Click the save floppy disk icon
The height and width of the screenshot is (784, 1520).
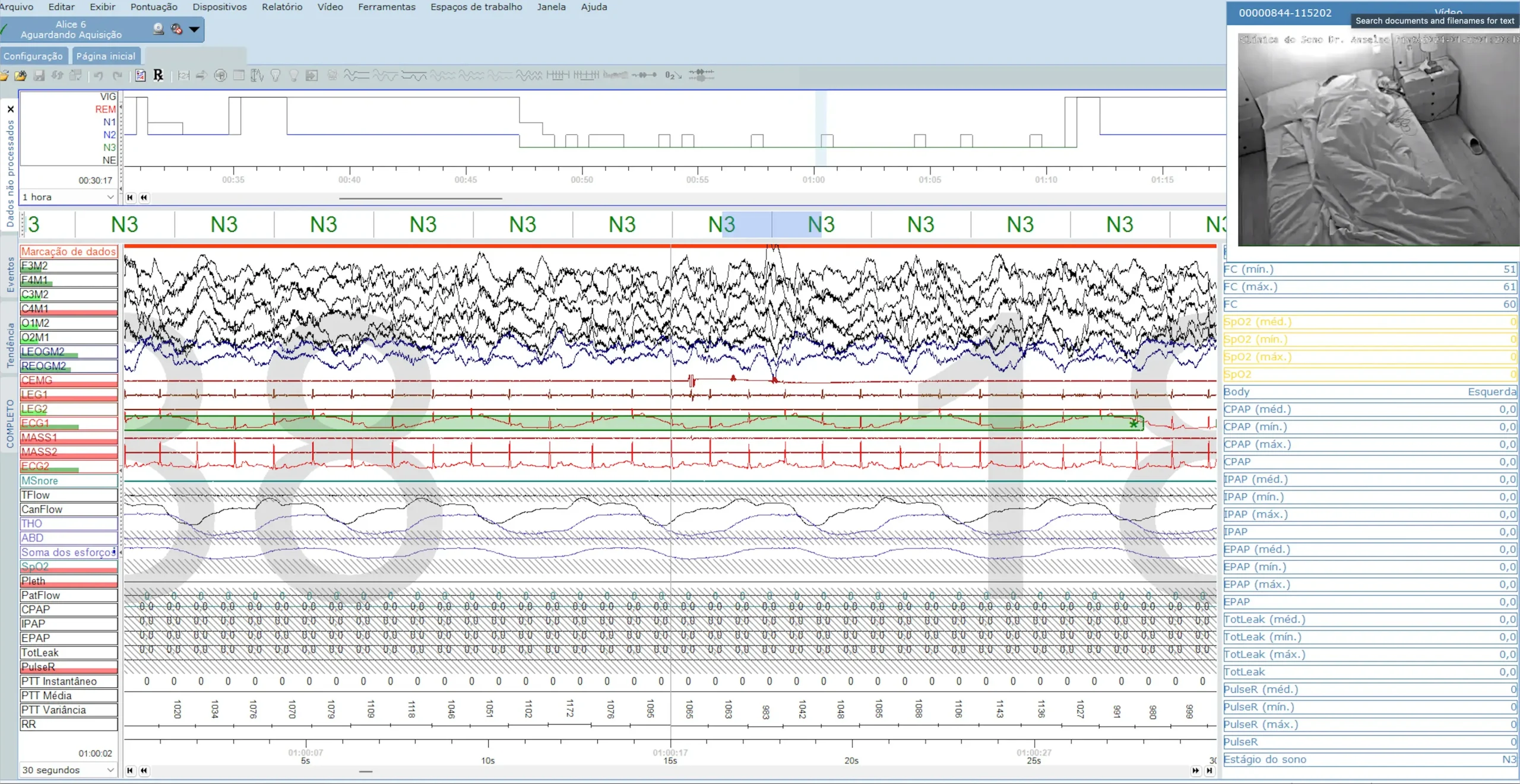click(39, 75)
